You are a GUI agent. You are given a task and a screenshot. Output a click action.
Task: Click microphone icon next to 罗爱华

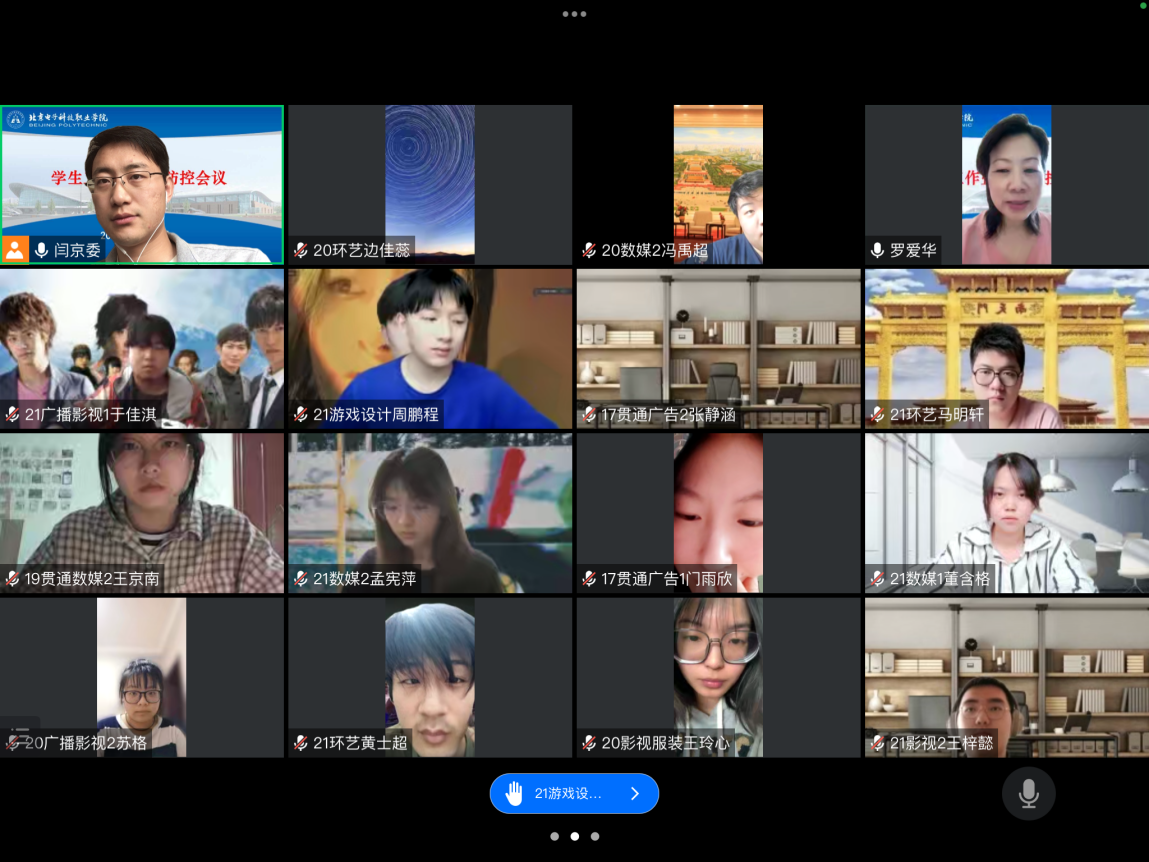point(877,250)
